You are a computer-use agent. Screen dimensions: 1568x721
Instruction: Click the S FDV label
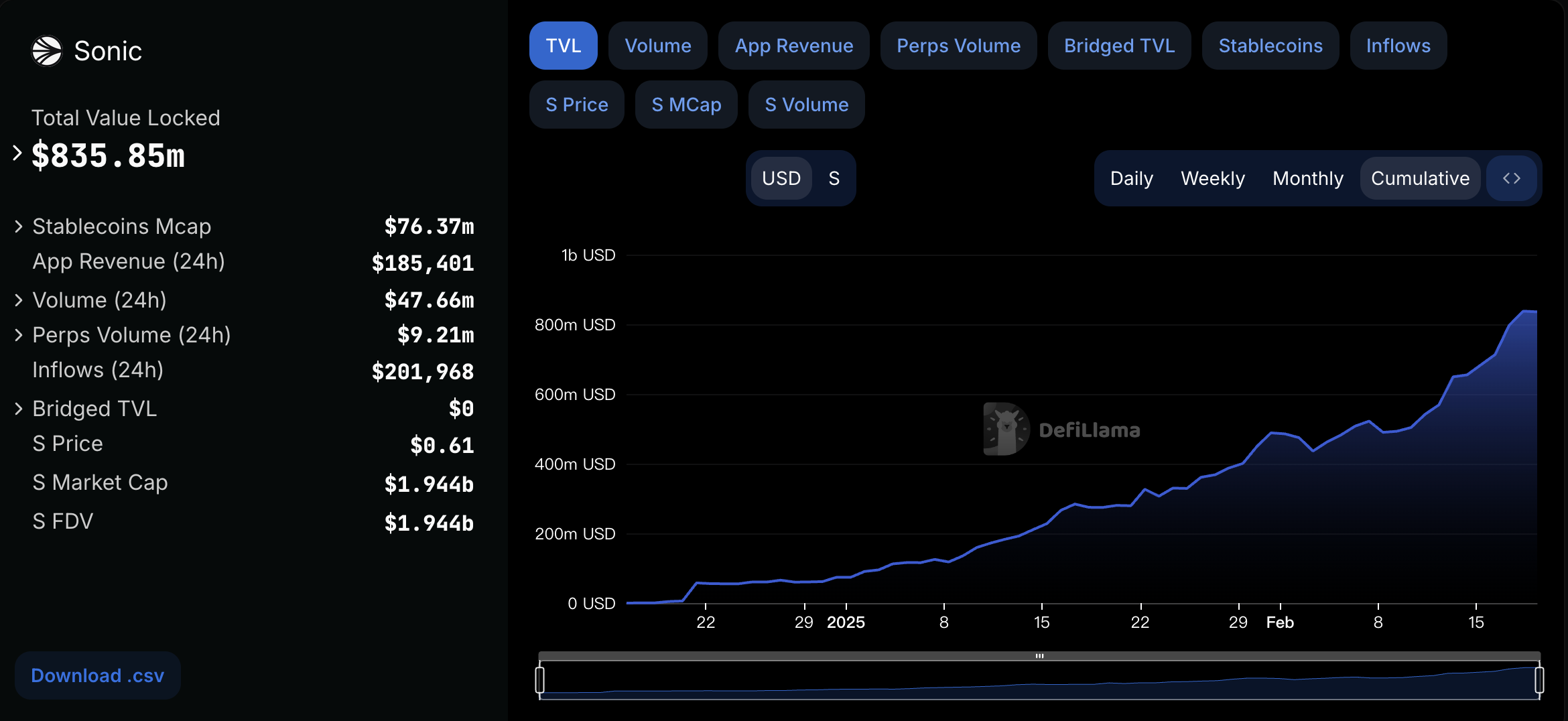pos(63,521)
